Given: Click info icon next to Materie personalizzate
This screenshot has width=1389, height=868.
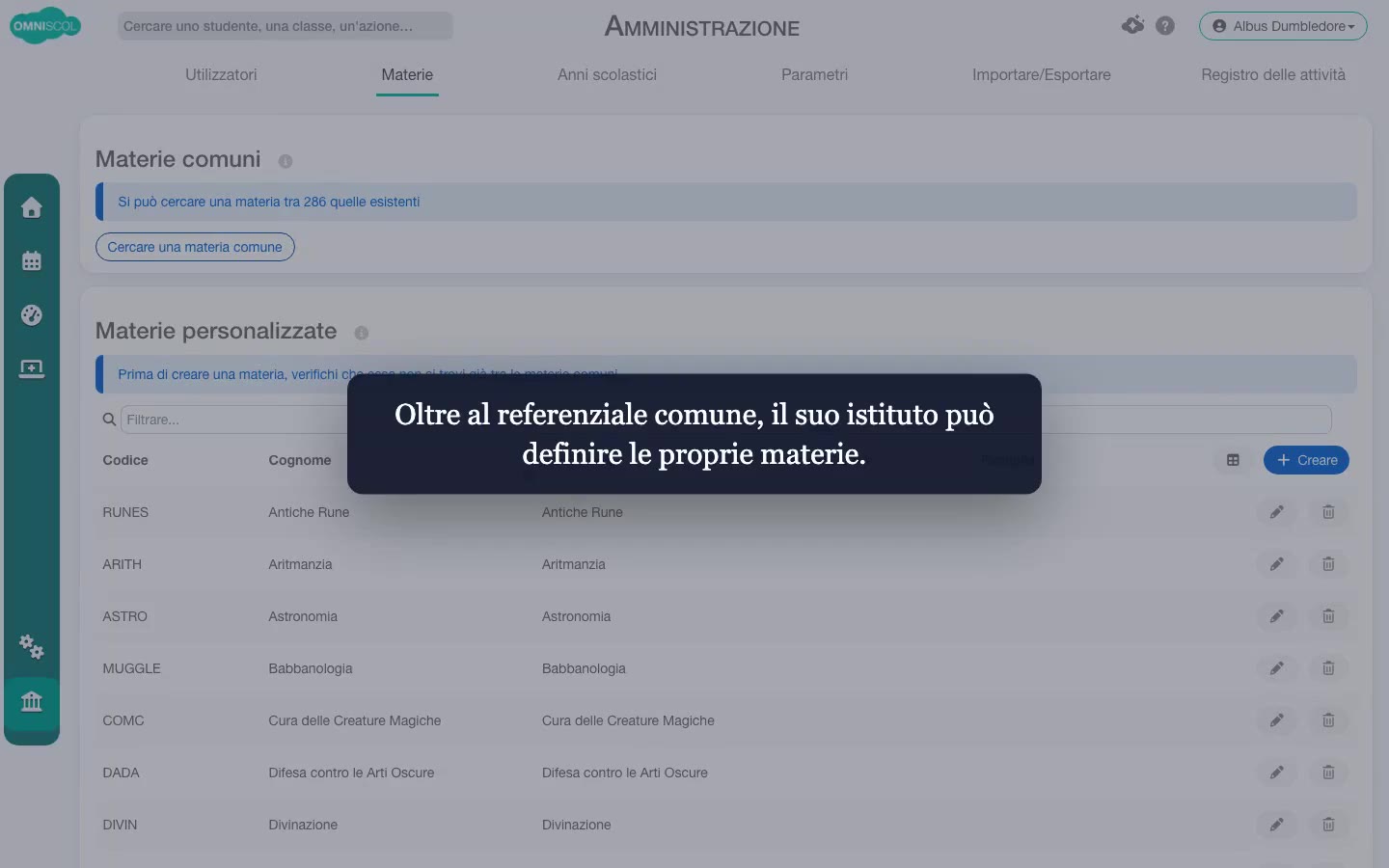Looking at the screenshot, I should (362, 333).
